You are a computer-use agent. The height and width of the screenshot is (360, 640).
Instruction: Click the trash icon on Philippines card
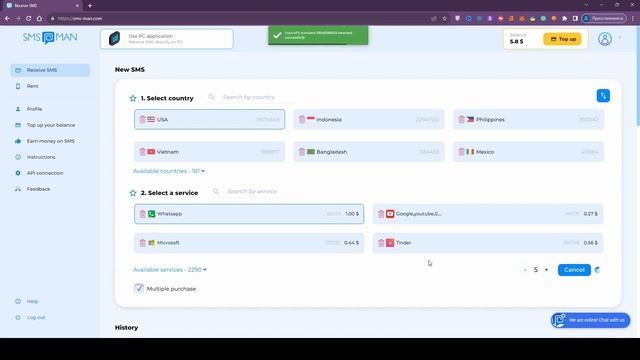click(461, 119)
